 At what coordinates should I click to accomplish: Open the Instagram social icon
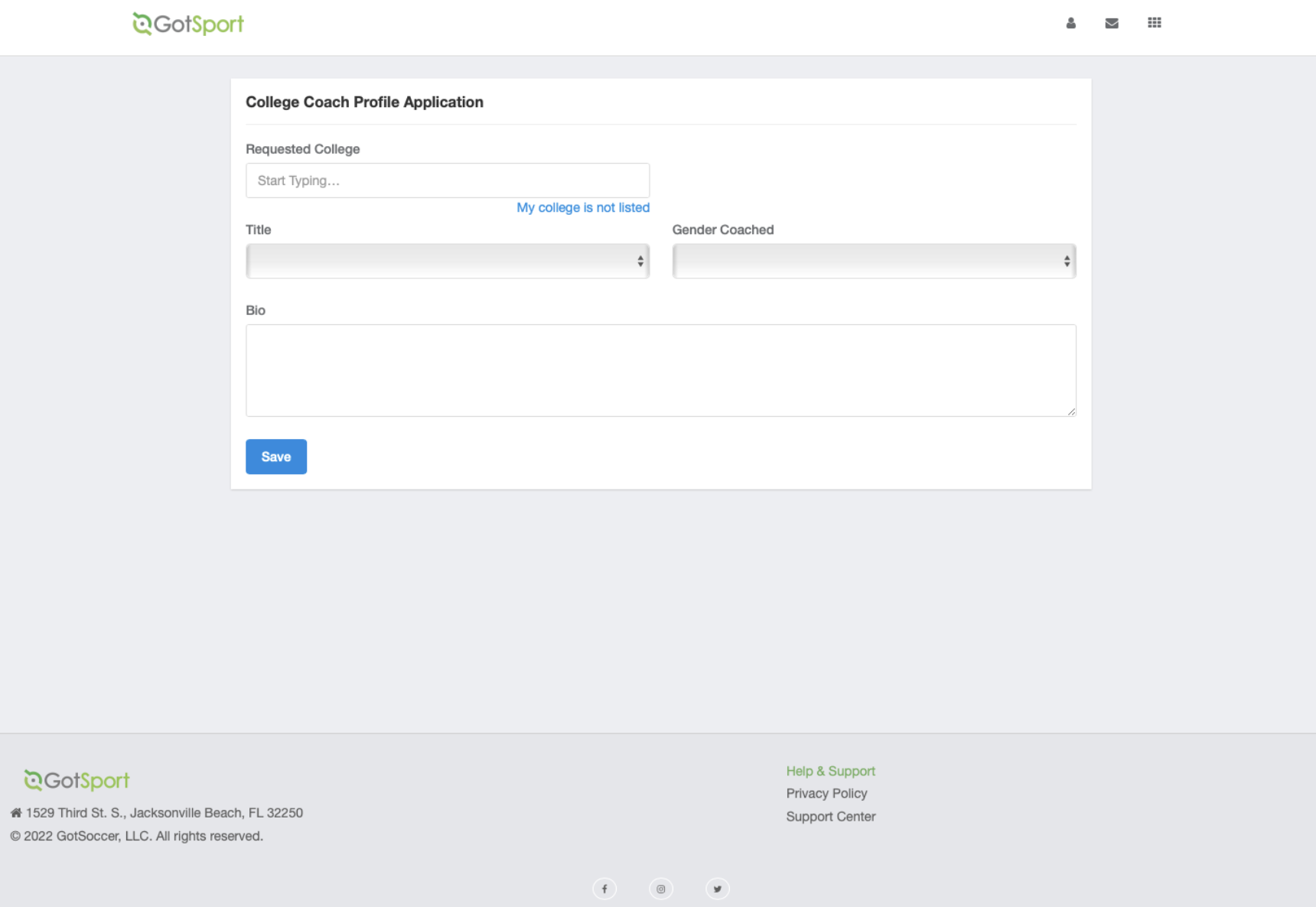(661, 889)
